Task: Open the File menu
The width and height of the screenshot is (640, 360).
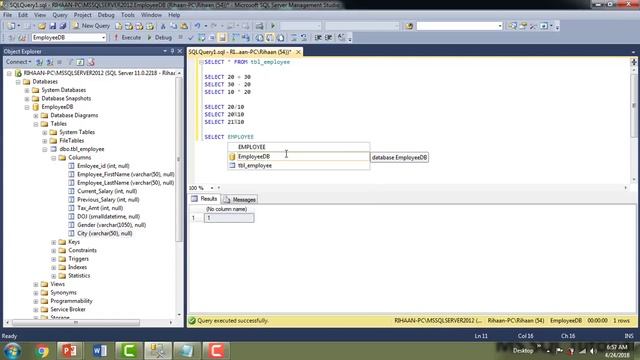Action: pos(7,15)
